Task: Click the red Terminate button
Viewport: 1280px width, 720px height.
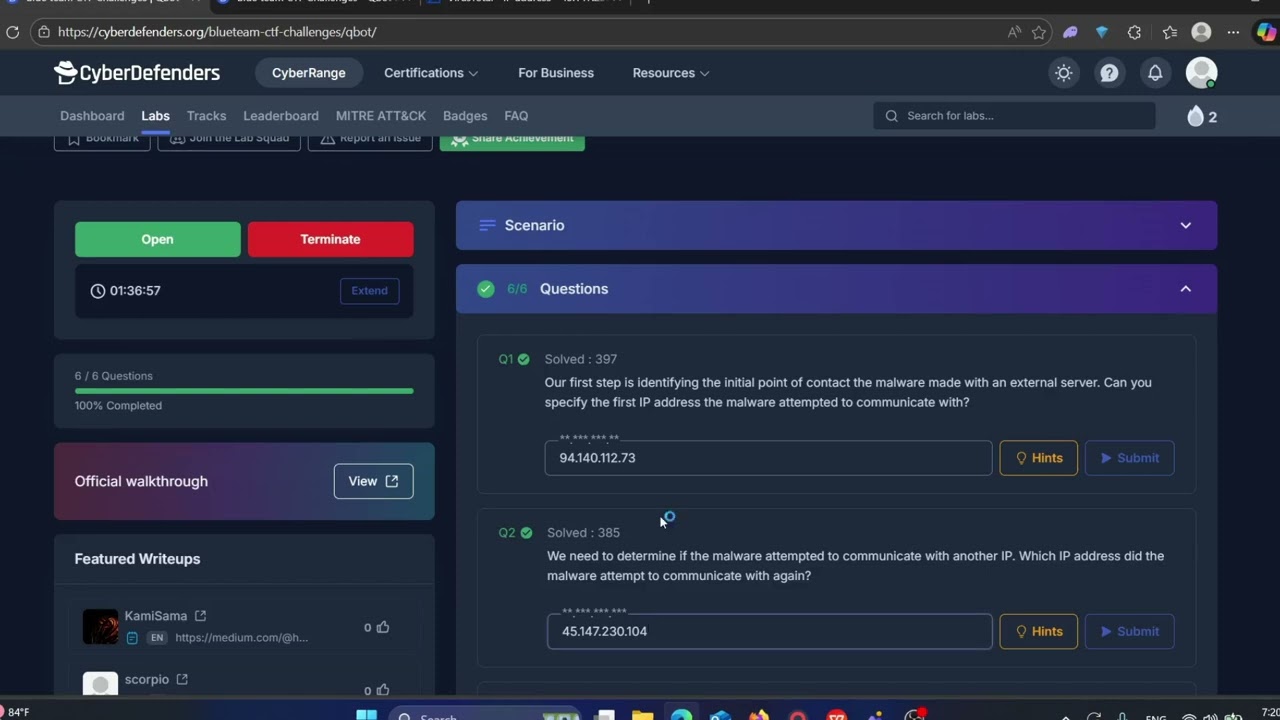Action: pos(330,239)
